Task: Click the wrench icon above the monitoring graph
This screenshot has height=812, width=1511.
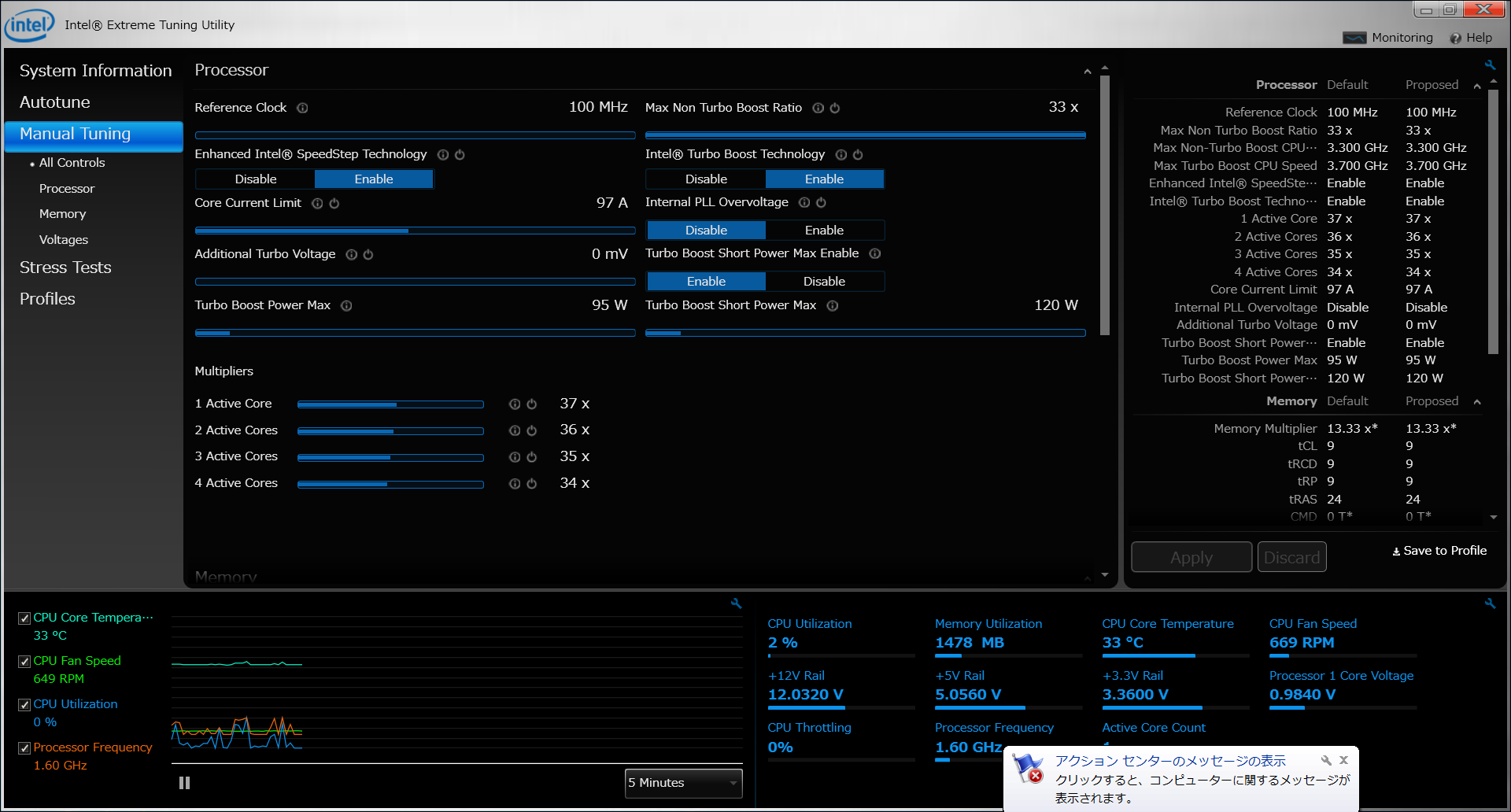Action: [737, 603]
